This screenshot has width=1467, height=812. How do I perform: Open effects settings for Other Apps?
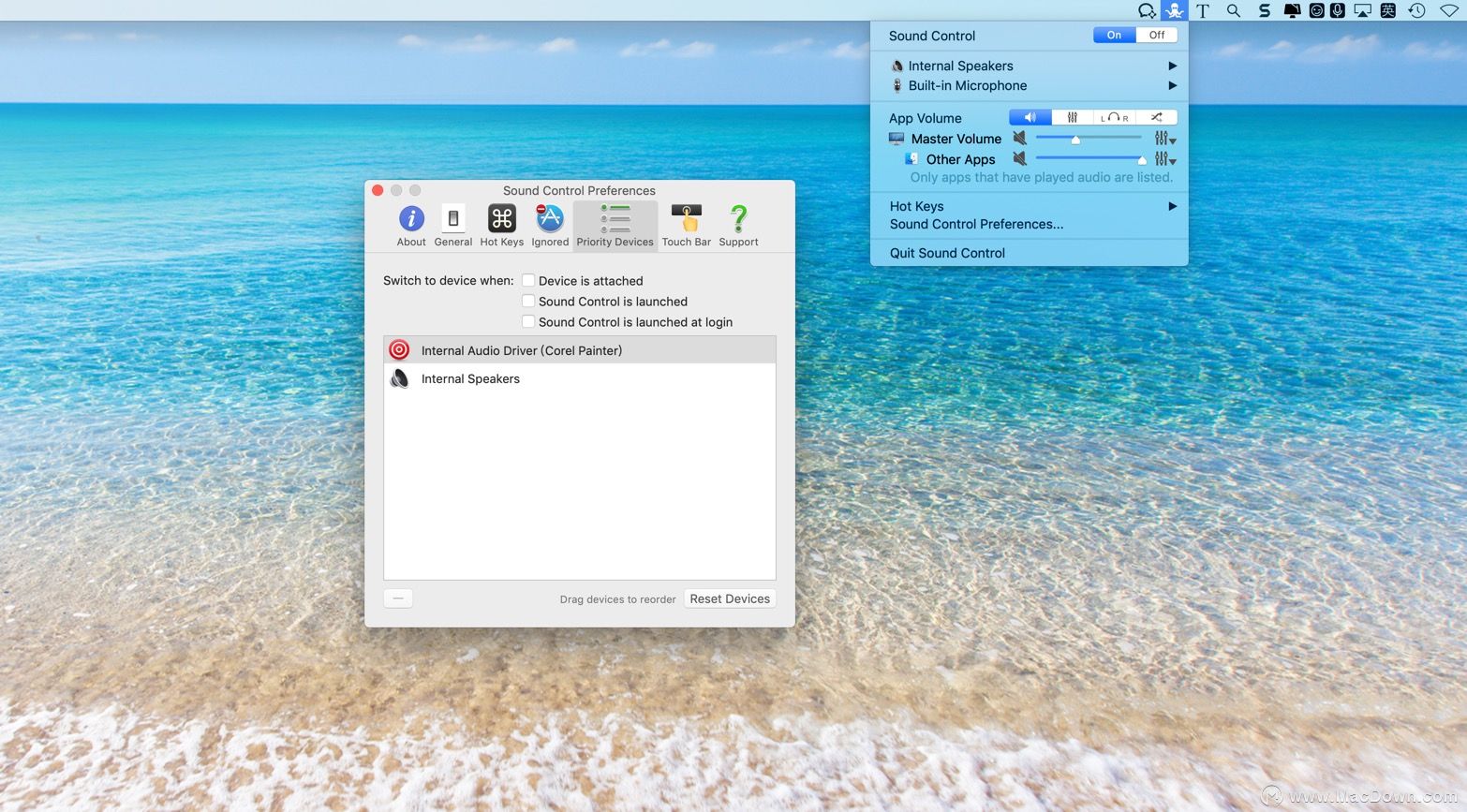click(1163, 159)
